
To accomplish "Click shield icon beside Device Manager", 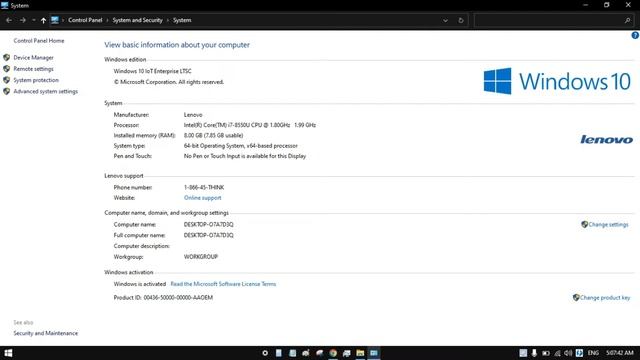I will (x=7, y=58).
